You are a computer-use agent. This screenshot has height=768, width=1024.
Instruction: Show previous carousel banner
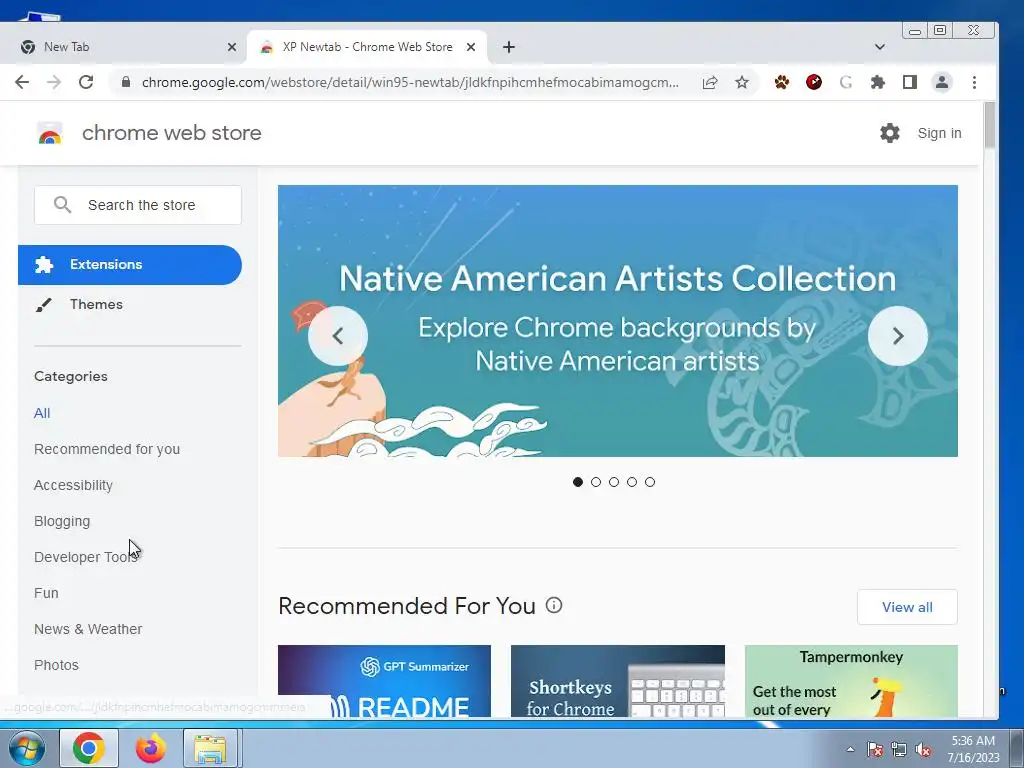pyautogui.click(x=338, y=336)
